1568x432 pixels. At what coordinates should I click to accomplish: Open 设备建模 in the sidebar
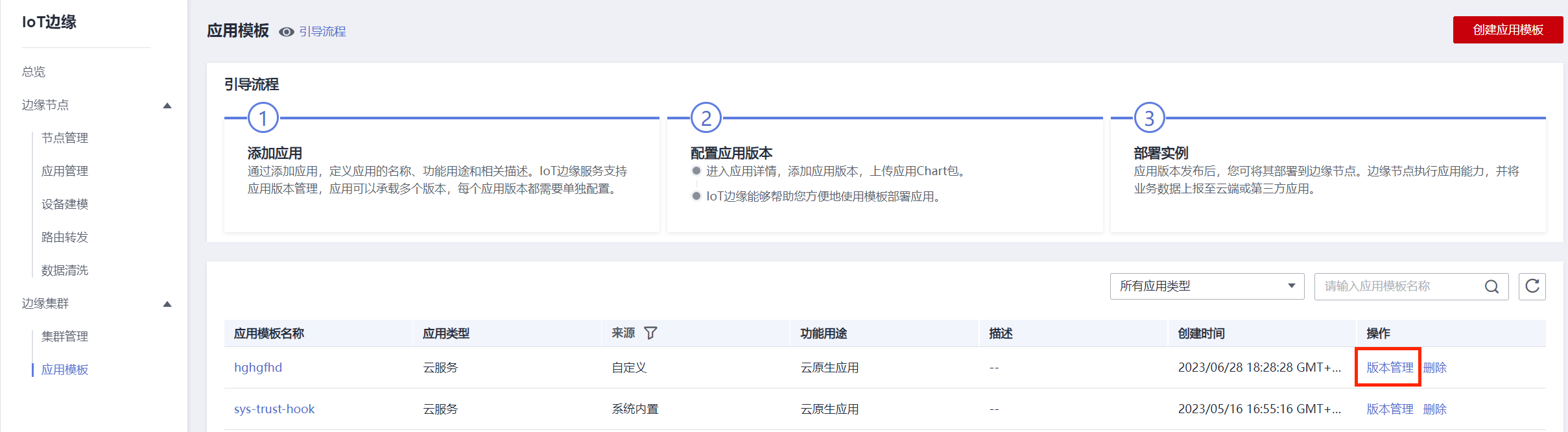coord(65,204)
